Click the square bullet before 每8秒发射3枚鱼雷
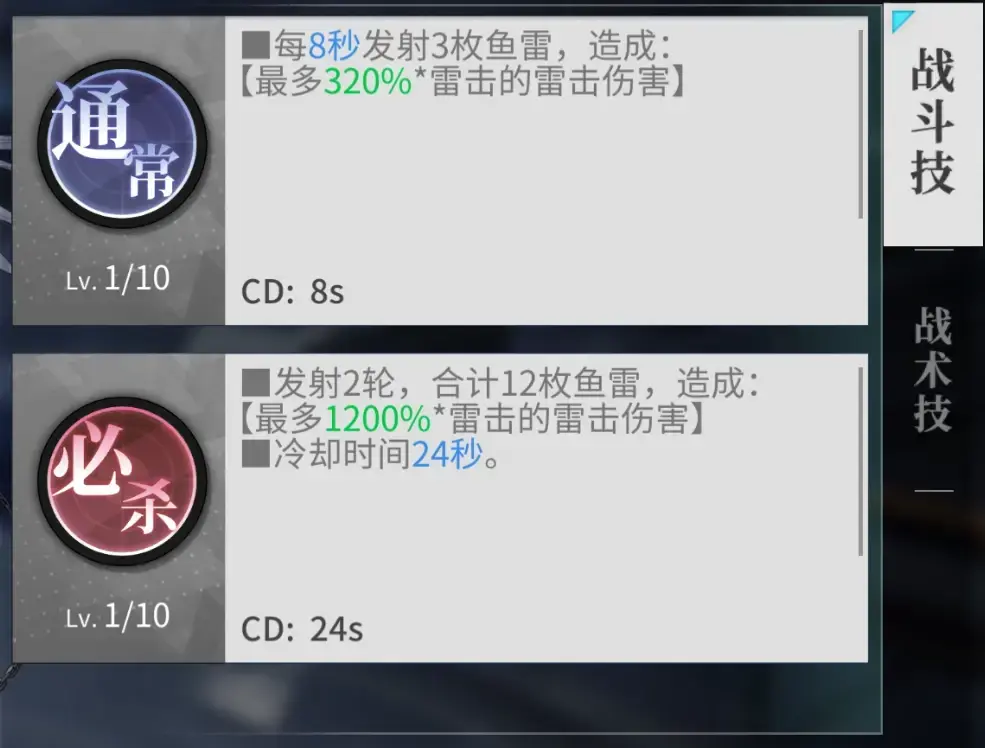This screenshot has height=748, width=985. pos(256,46)
